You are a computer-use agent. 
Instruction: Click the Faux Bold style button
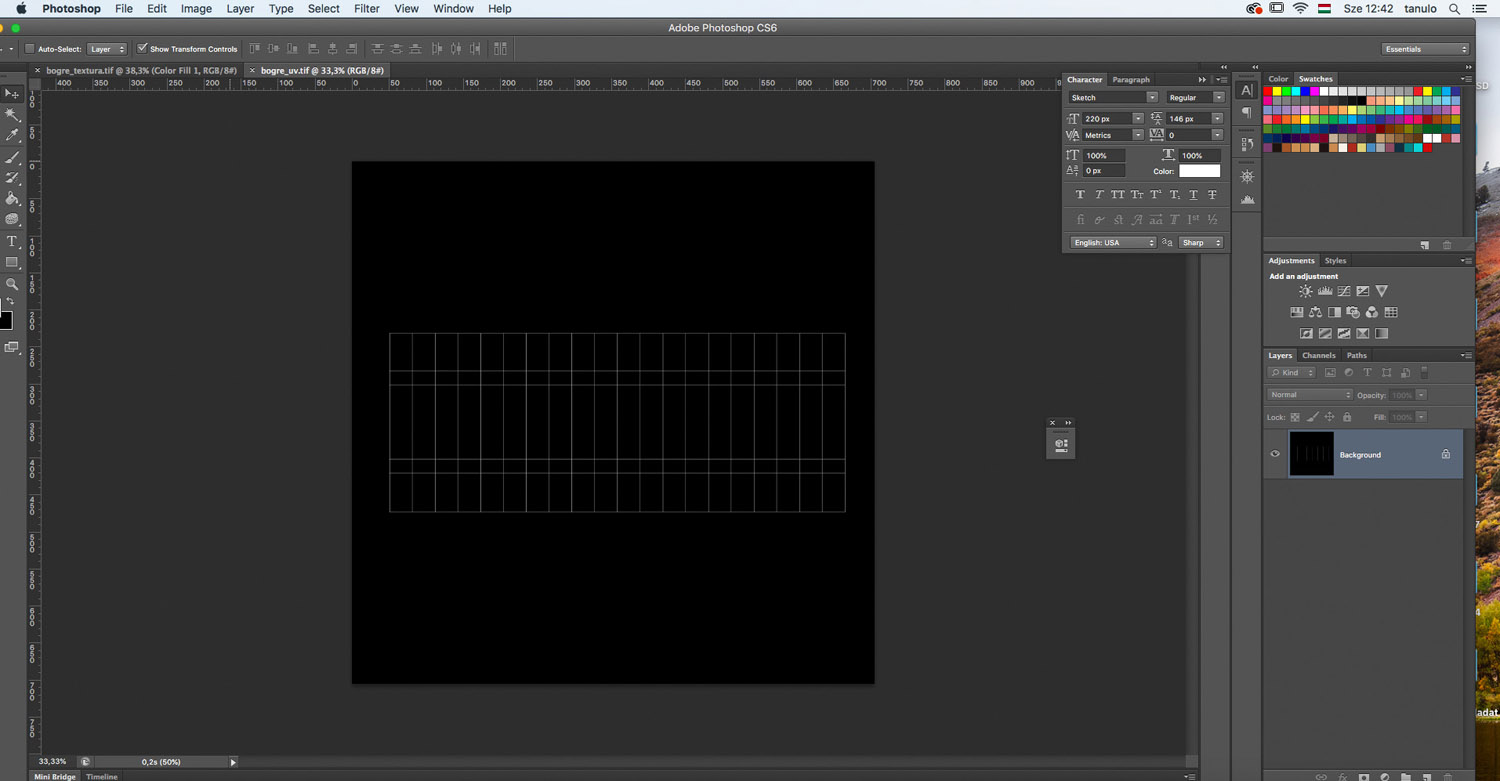click(1080, 195)
